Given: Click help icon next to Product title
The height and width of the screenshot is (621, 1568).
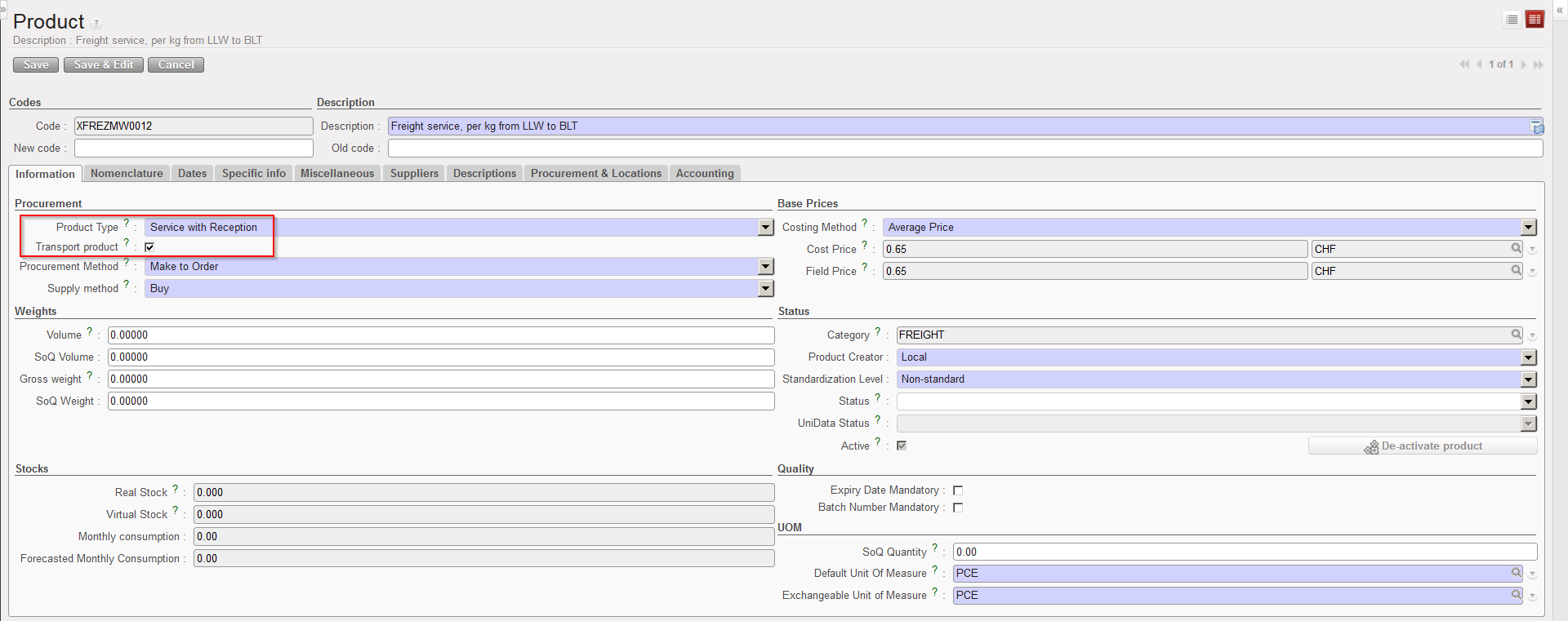Looking at the screenshot, I should [96, 24].
